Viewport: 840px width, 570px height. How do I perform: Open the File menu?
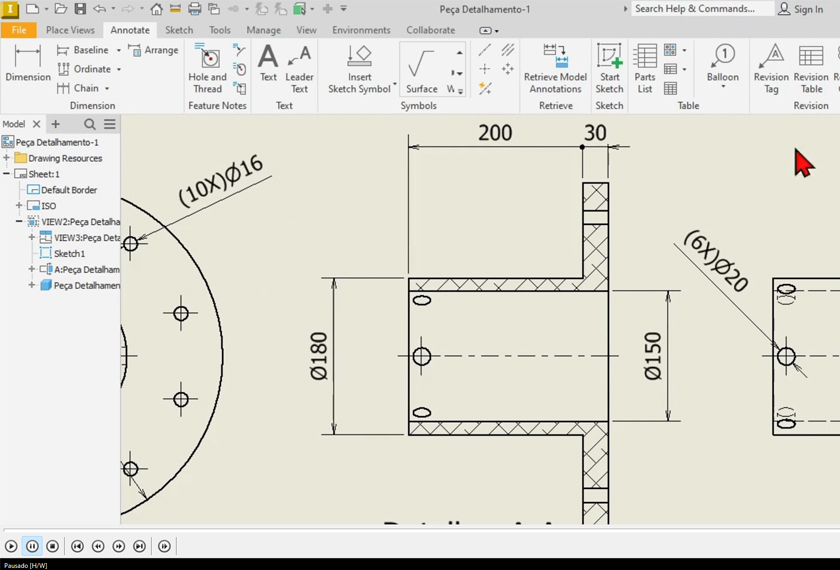point(18,30)
